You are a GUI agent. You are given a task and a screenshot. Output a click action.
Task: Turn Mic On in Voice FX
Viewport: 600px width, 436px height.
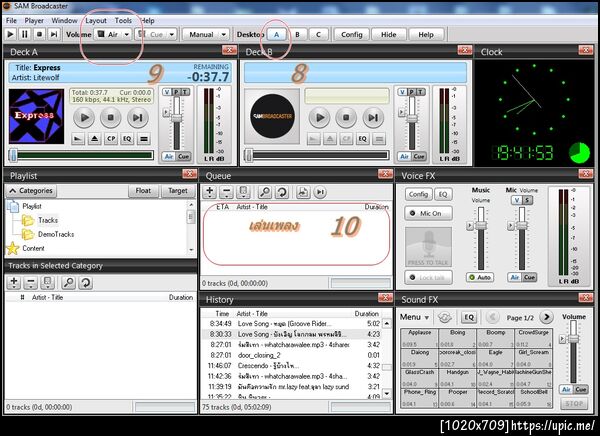(428, 213)
